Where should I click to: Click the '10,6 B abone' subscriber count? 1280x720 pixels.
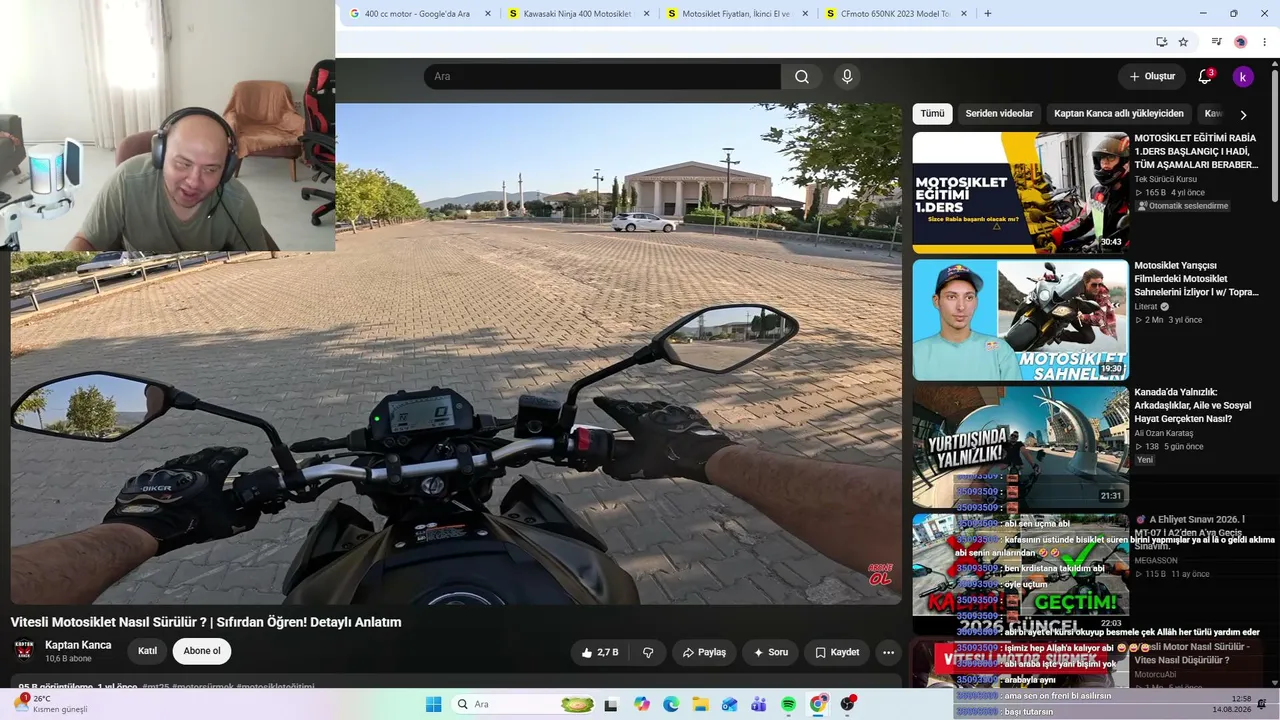click(68, 659)
